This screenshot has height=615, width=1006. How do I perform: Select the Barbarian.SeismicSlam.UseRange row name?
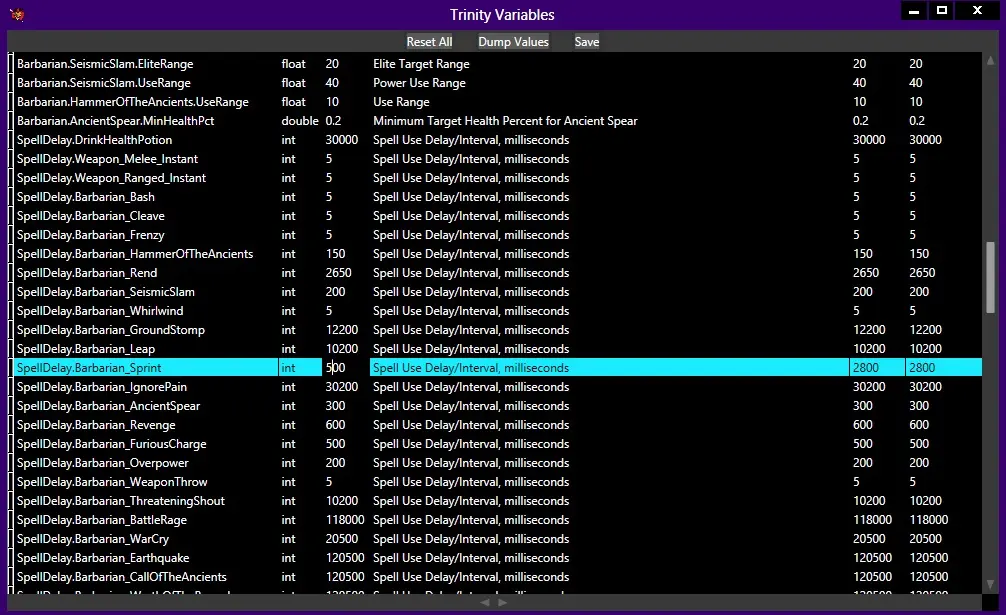(104, 83)
